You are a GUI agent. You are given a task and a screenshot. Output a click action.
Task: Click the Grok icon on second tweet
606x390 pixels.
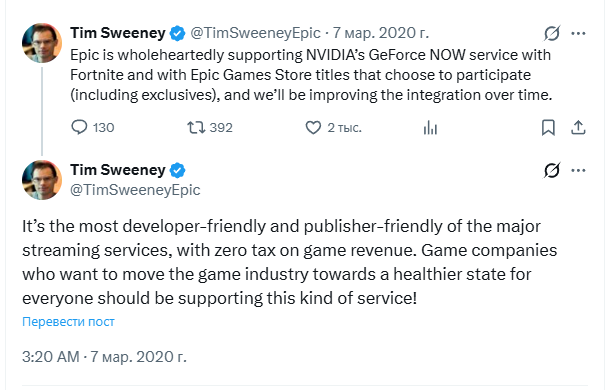pos(552,170)
